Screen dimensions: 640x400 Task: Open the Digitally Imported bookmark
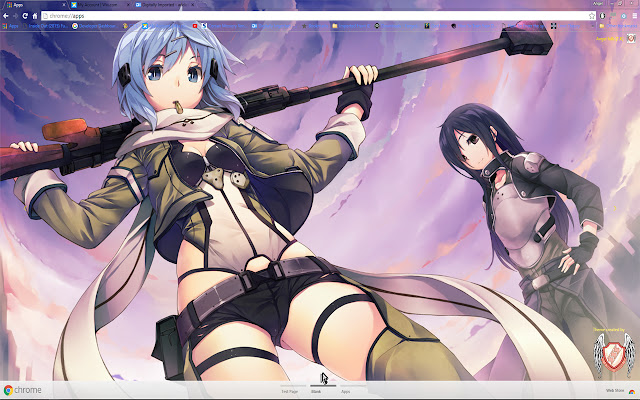271,26
